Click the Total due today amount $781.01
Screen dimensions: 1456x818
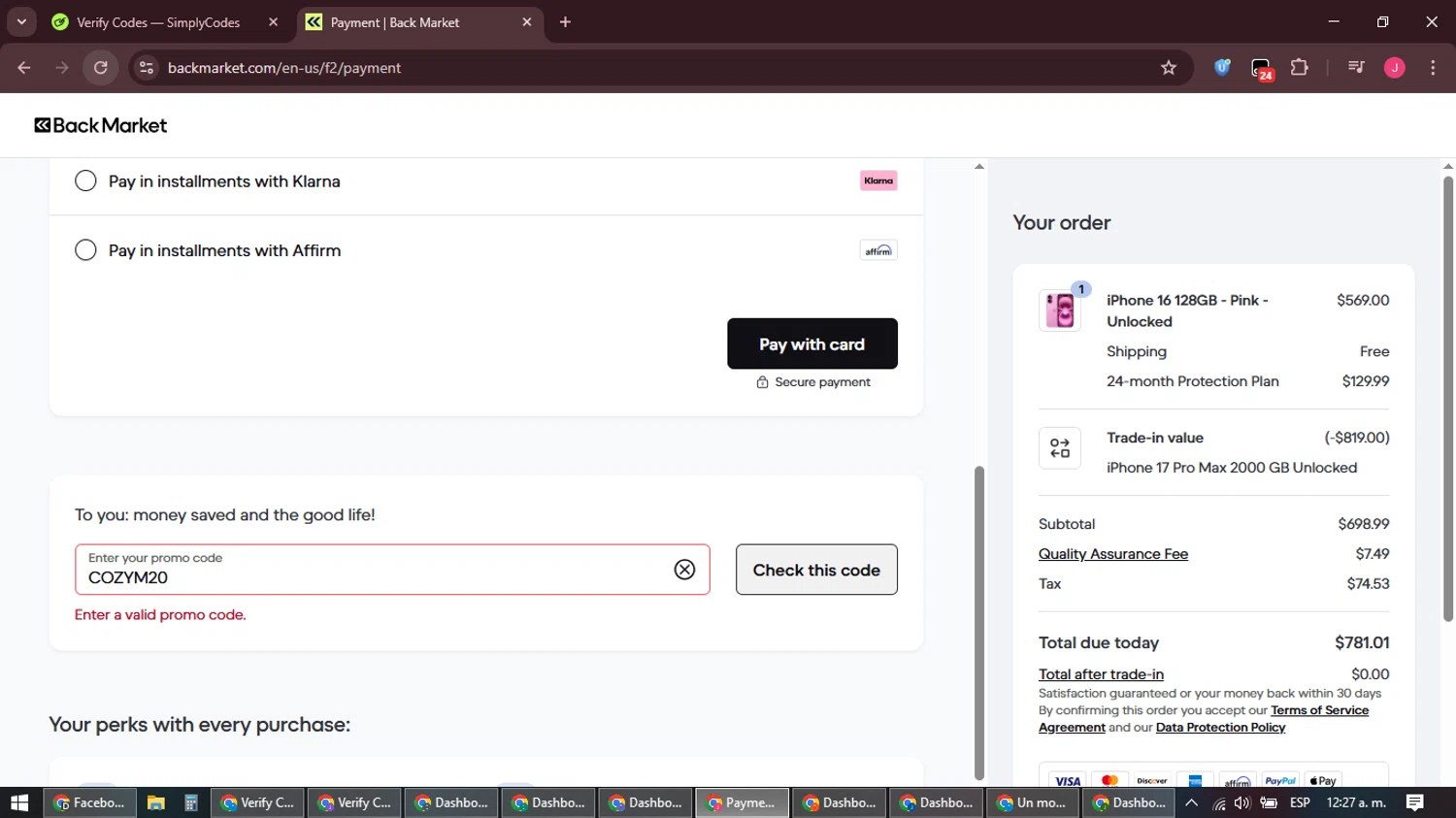pos(1362,642)
